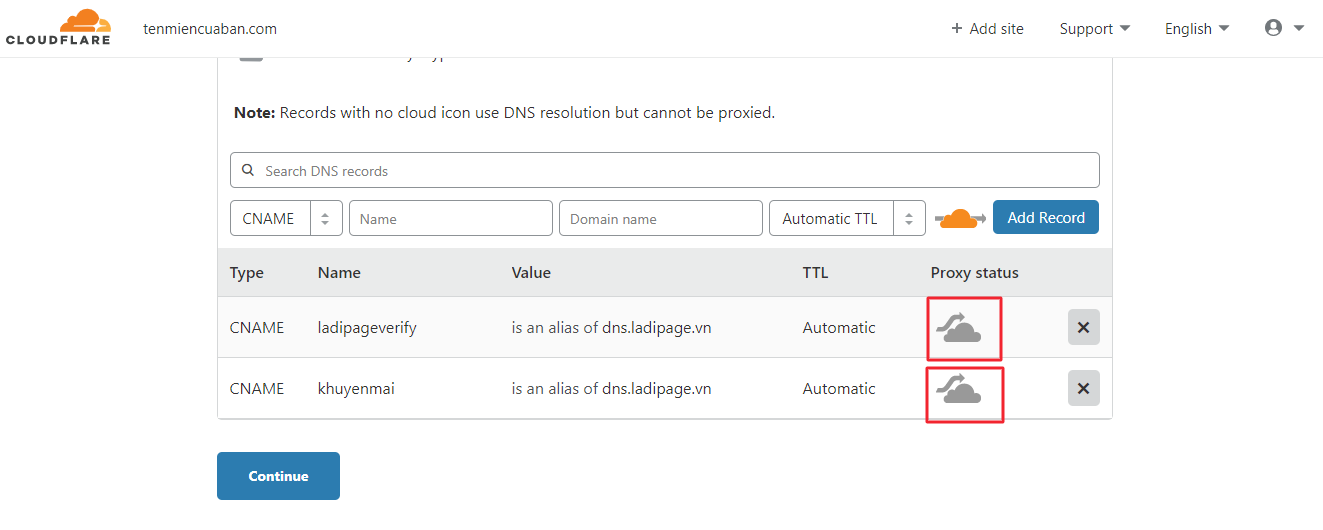The height and width of the screenshot is (530, 1323).
Task: Toggle orange cloud proxy beside Add Record
Action: pos(960,218)
